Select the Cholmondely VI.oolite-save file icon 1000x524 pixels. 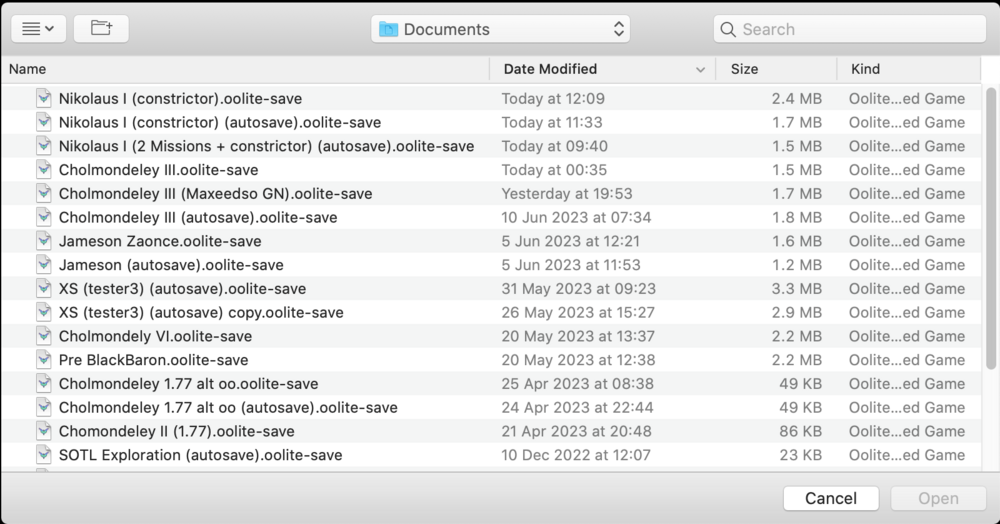(x=44, y=336)
